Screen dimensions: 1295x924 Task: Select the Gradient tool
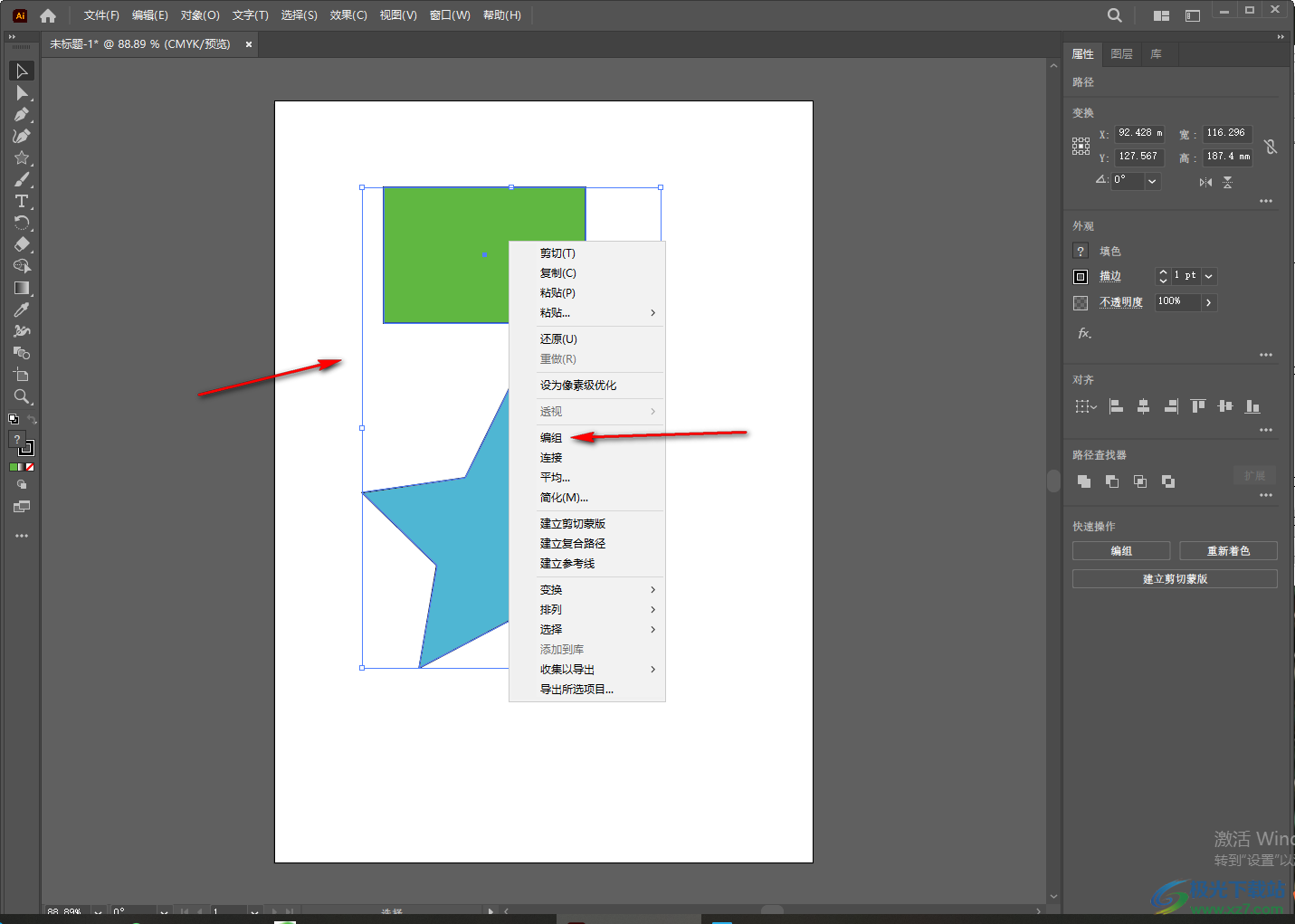click(x=22, y=289)
